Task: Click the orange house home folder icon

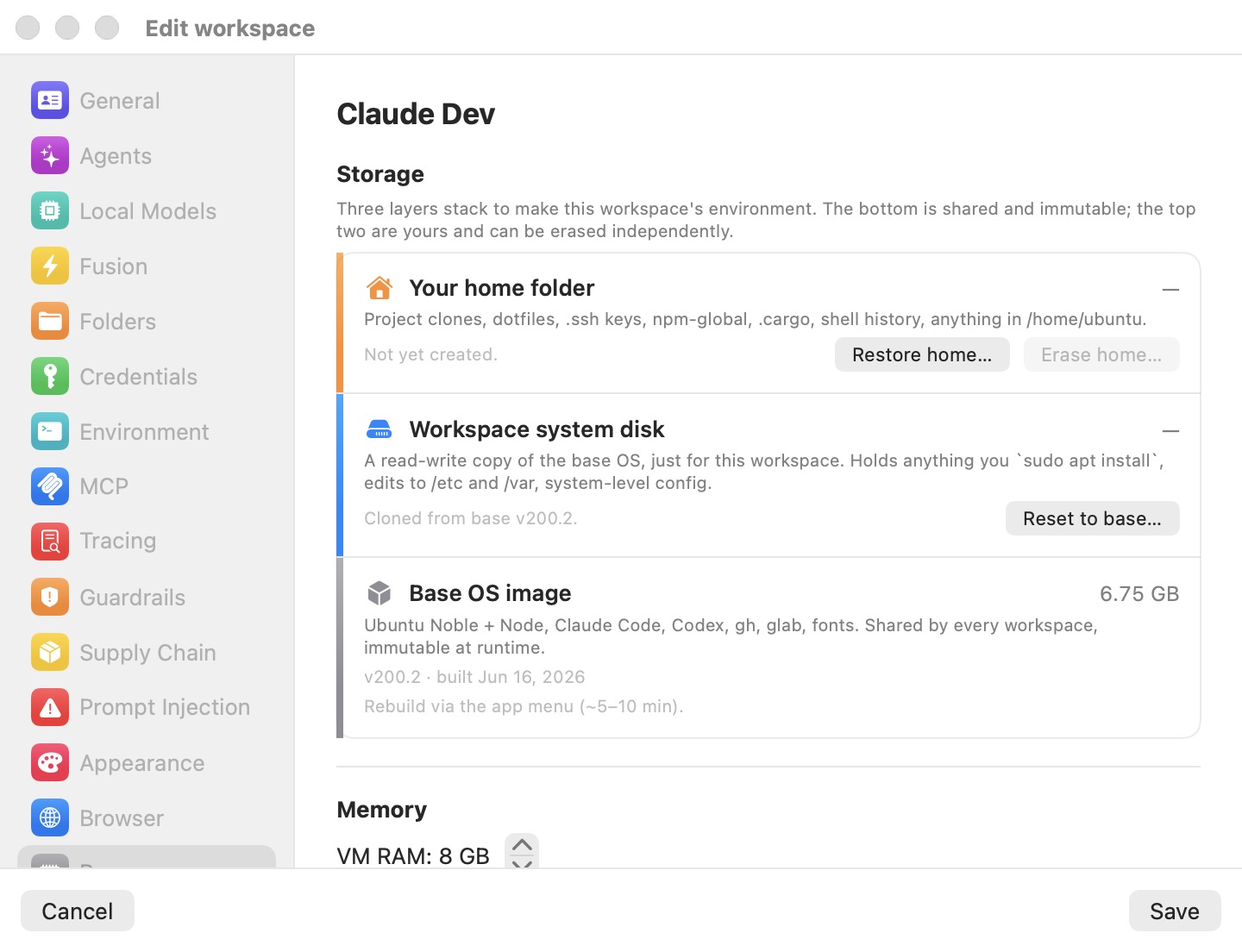Action: click(x=379, y=287)
